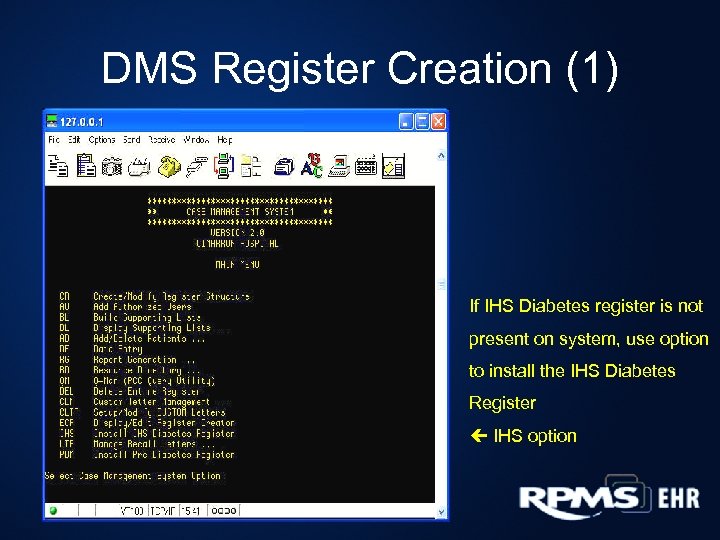The height and width of the screenshot is (540, 720).
Task: Click the scrollbar down arrow
Action: [441, 511]
